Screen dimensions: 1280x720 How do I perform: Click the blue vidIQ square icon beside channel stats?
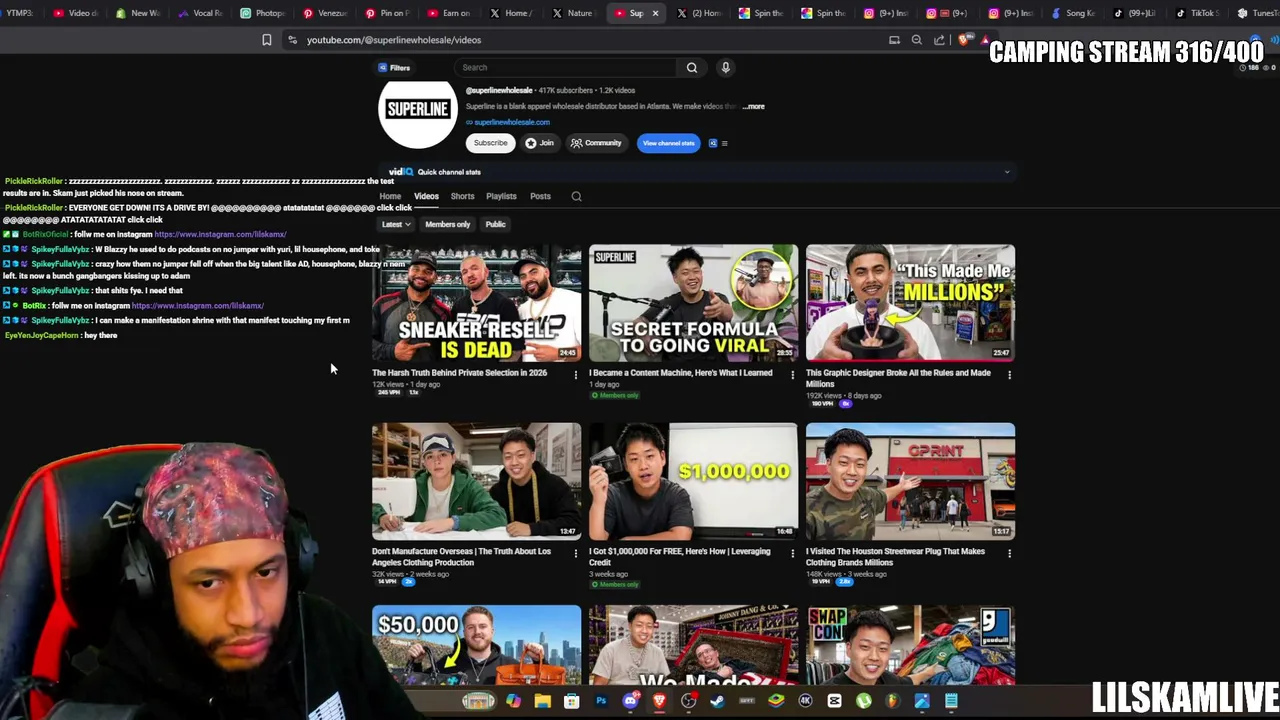pos(713,143)
